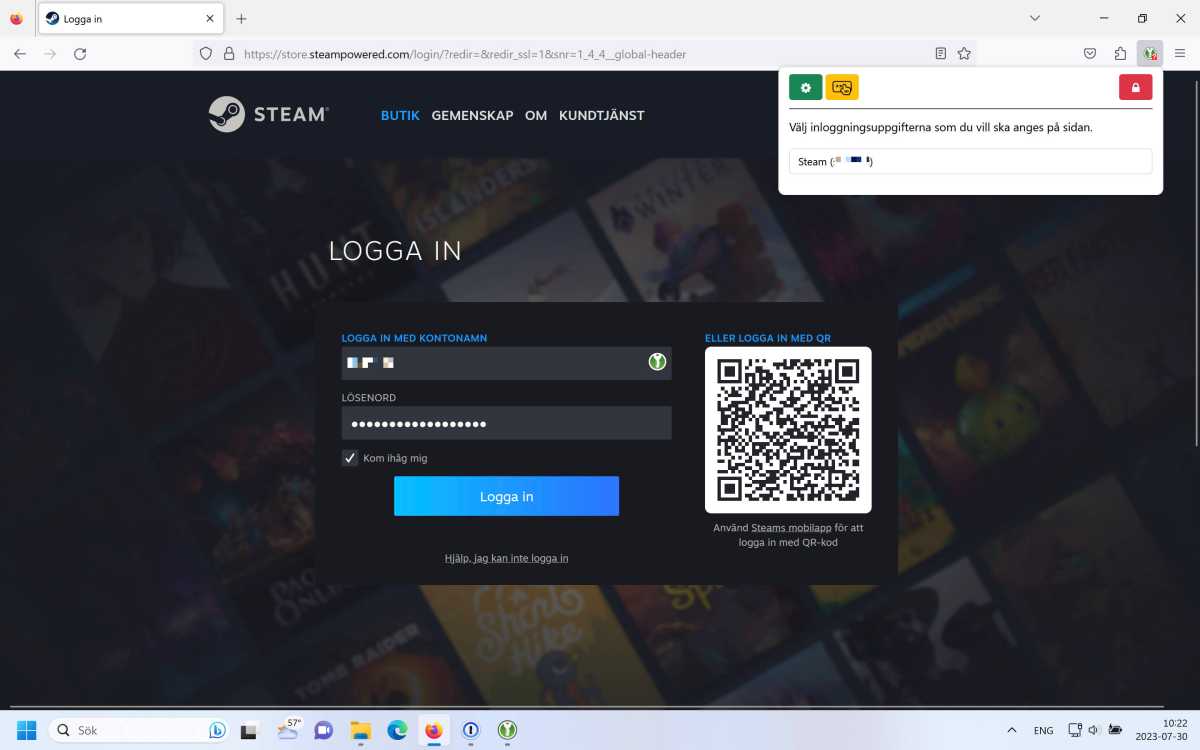Click the account name input field
This screenshot has height=750, width=1200.
point(506,363)
